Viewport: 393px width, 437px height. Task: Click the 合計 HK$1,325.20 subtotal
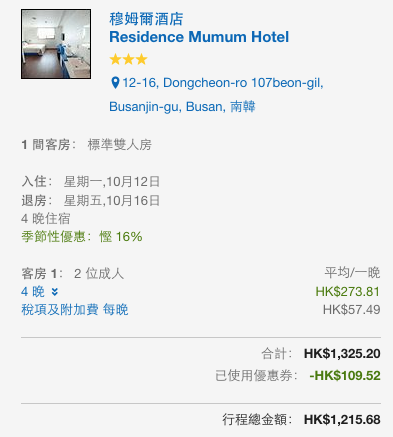point(321,354)
